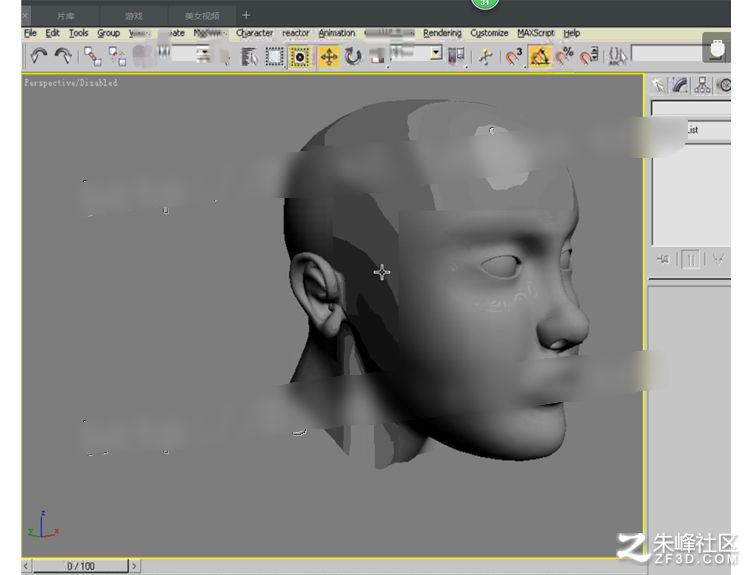Click the time slider 0 / 100 handle
Screen dimensions: 750x575
80,566
